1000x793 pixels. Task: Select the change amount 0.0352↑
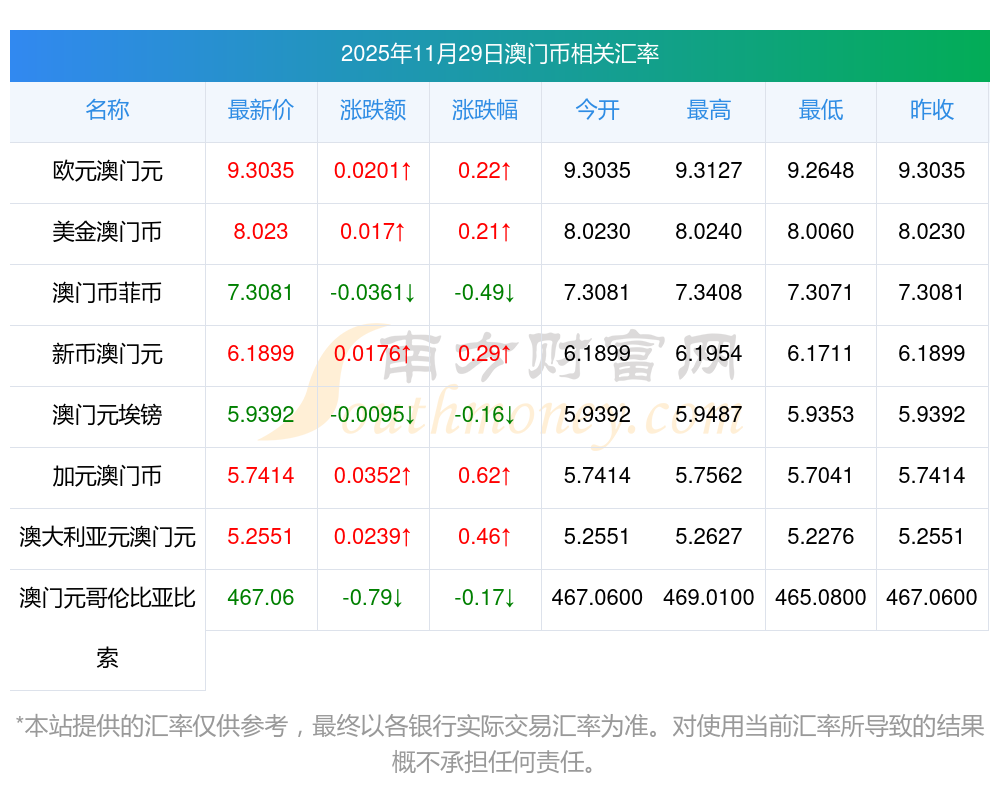point(372,475)
